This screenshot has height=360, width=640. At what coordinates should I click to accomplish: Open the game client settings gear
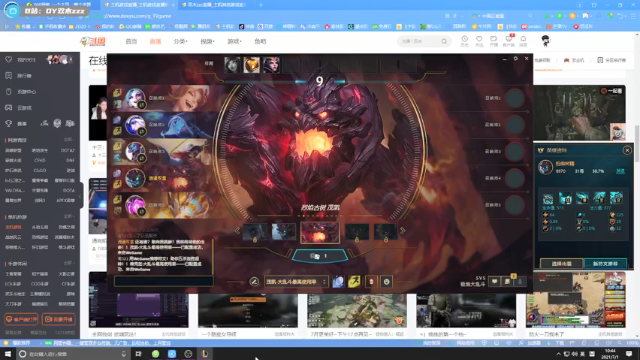point(516,59)
